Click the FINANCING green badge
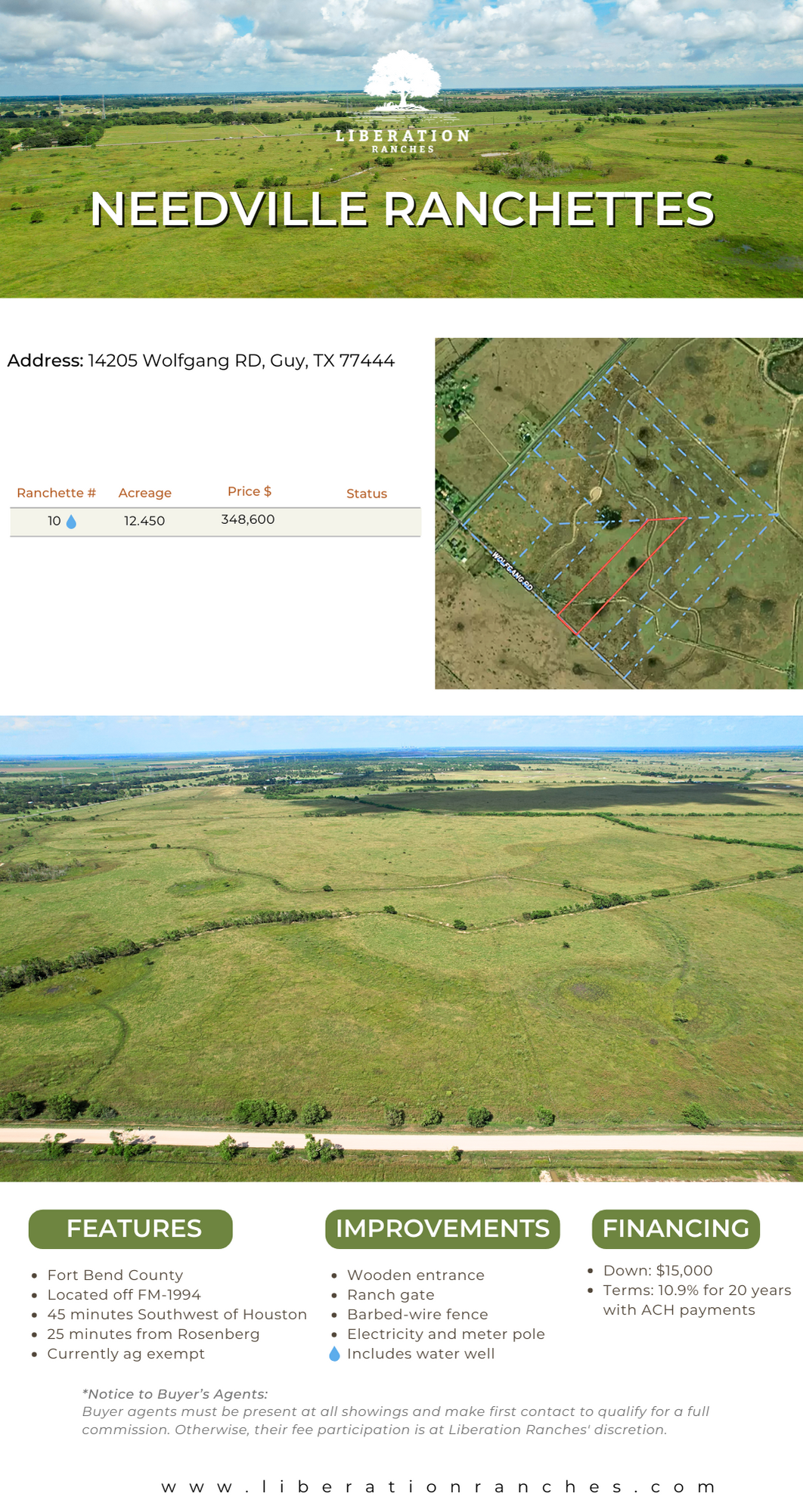This screenshot has width=803, height=1512. pos(676,1228)
